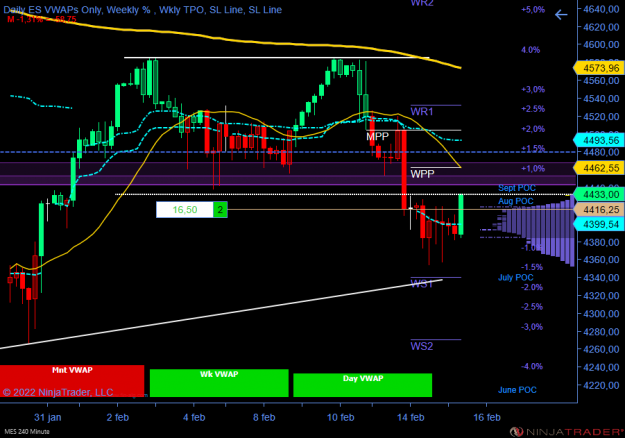The width and height of the screenshot is (625, 438).
Task: Click the June POC label
Action: point(517,390)
